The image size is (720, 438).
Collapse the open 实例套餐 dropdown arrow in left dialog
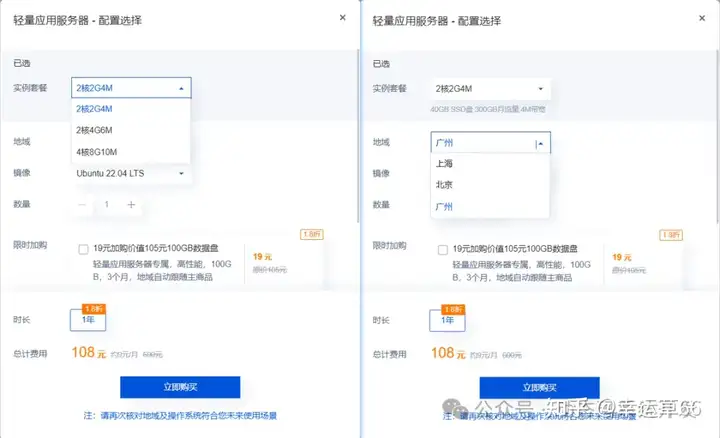point(181,88)
